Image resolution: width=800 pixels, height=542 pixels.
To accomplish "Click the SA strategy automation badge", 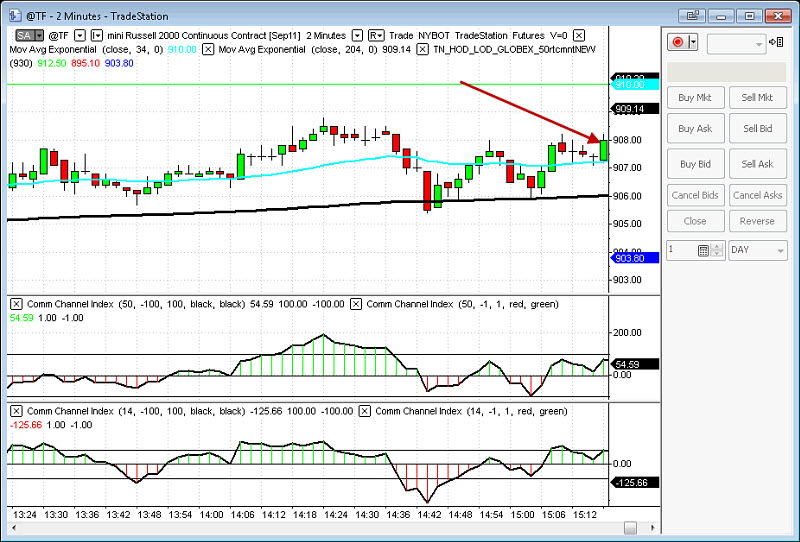I will pos(24,36).
